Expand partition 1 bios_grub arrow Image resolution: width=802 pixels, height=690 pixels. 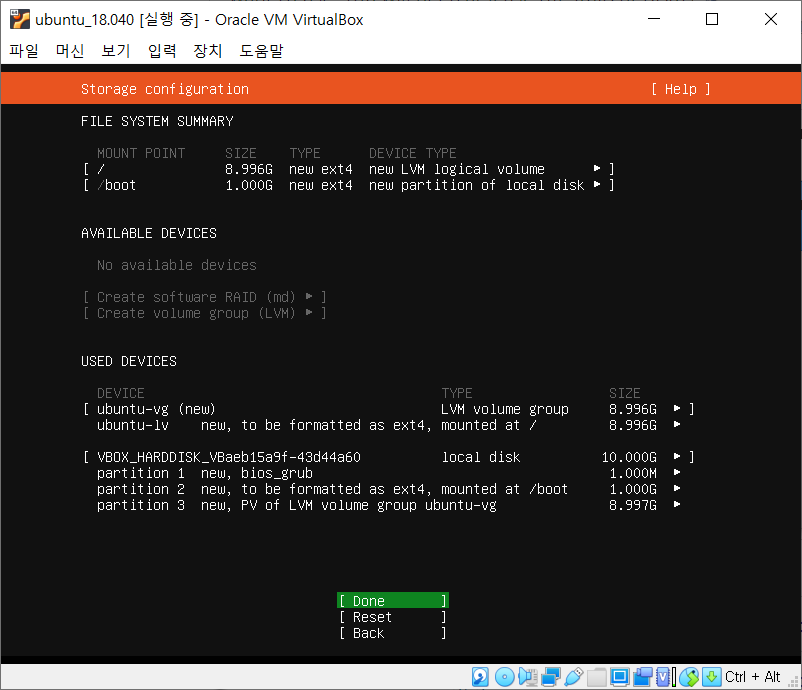(x=677, y=473)
